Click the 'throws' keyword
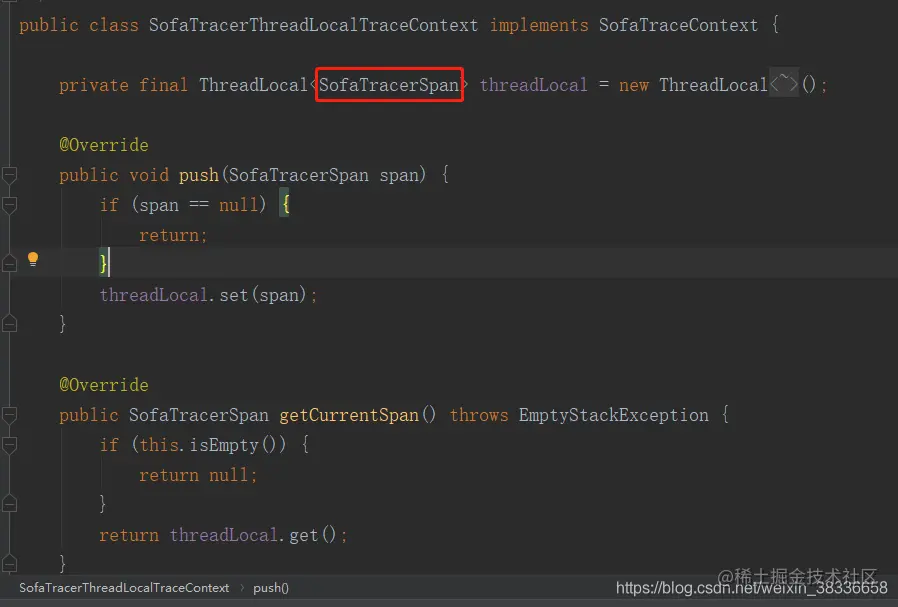 [x=479, y=415]
